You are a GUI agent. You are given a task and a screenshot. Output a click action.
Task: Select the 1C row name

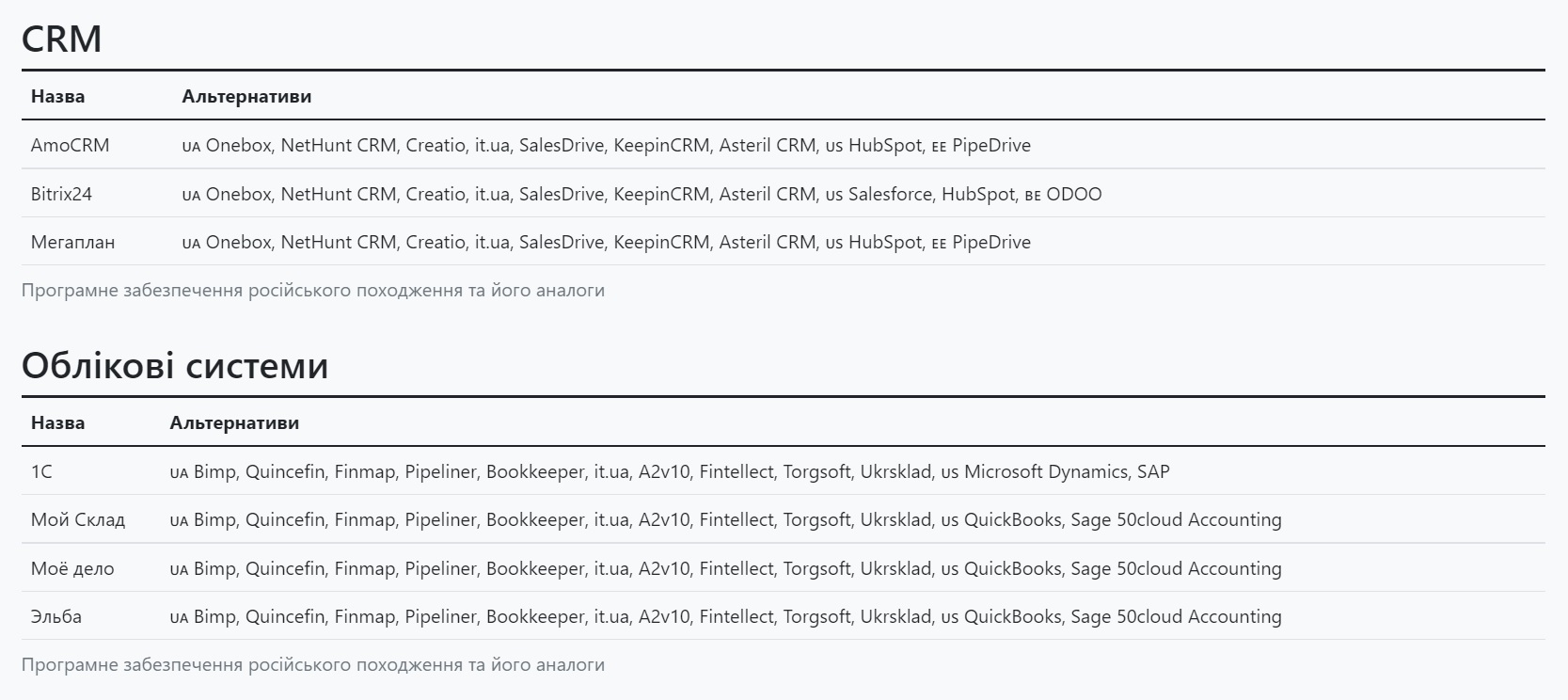click(x=41, y=471)
